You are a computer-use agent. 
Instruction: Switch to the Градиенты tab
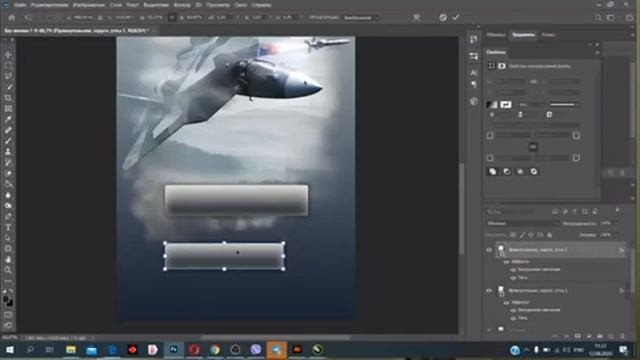tap(523, 35)
